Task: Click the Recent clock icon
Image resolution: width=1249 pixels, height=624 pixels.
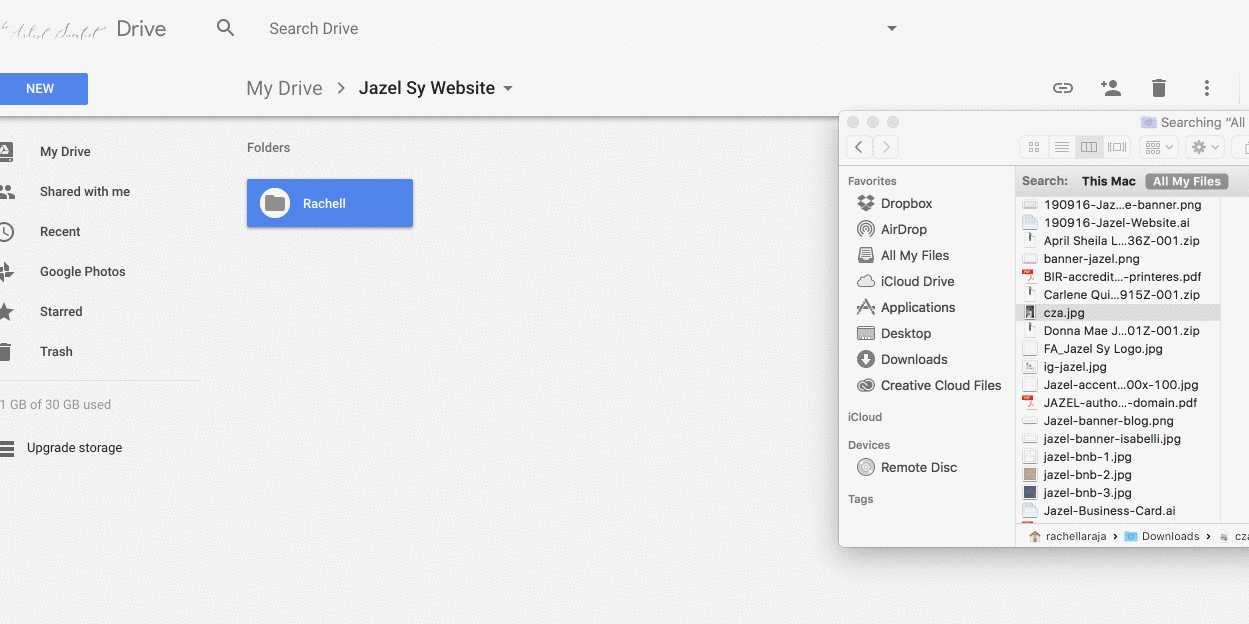Action: (5, 232)
